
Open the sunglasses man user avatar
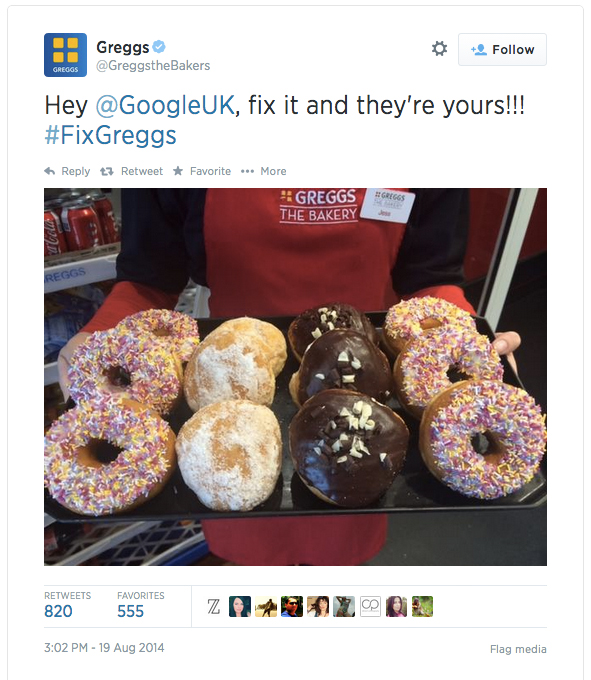[292, 606]
